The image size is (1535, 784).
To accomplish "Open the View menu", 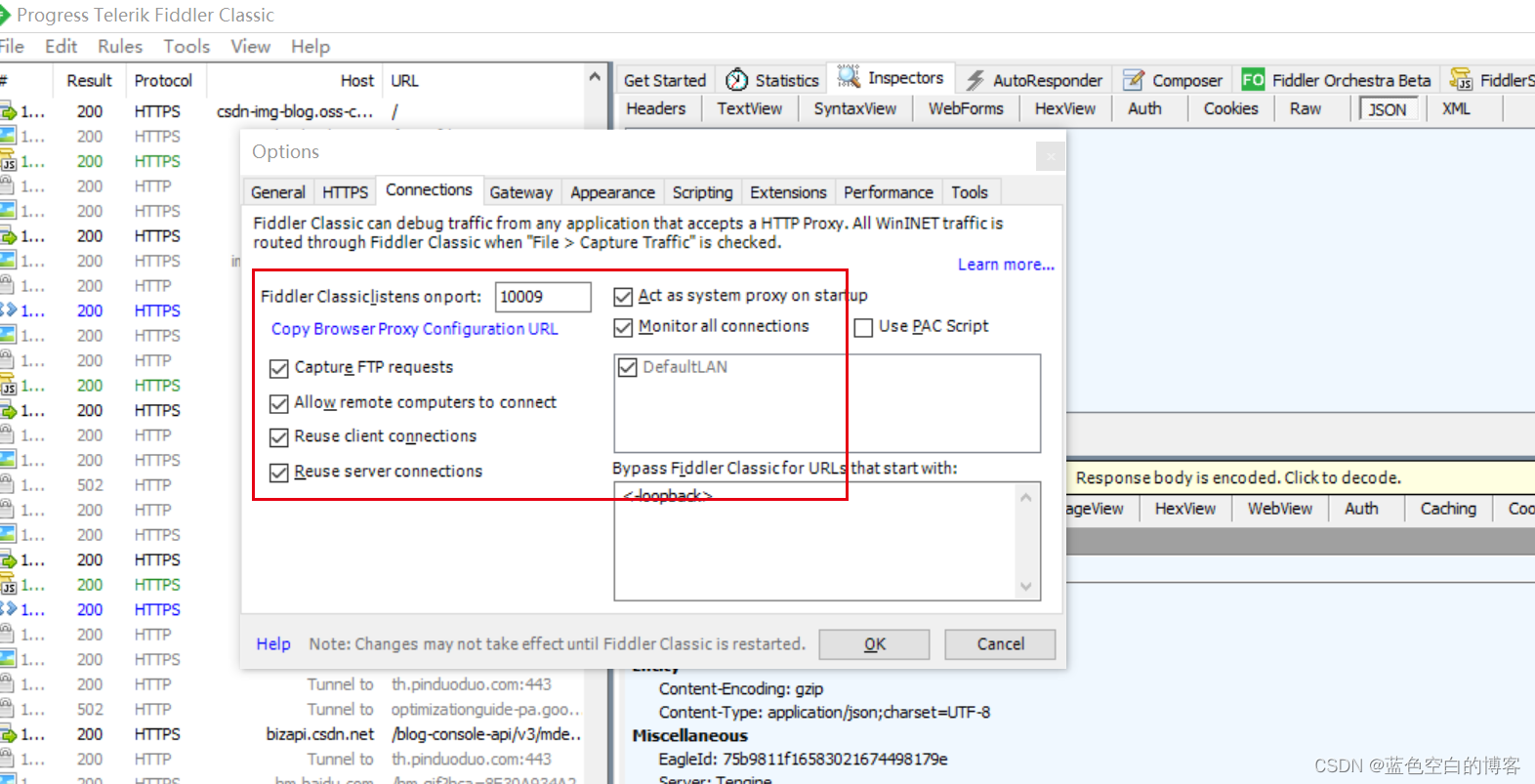I will pos(250,46).
